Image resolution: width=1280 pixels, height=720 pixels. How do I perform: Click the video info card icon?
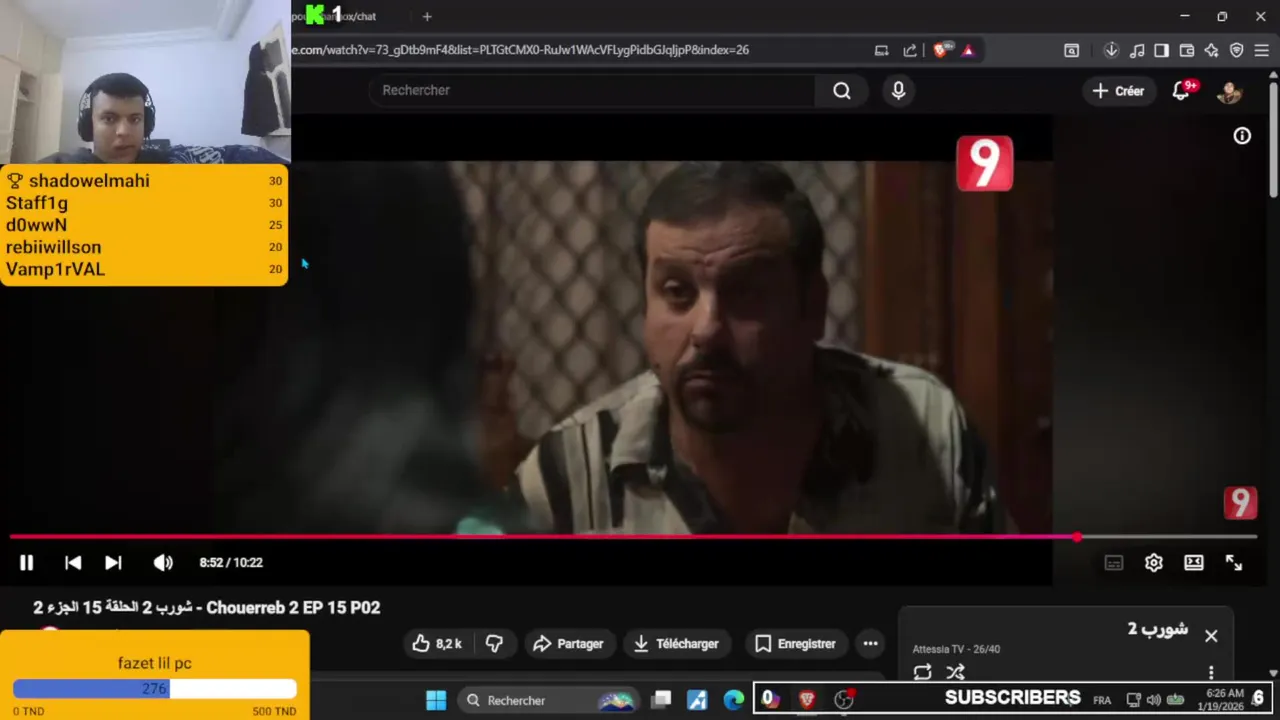[x=1242, y=136]
